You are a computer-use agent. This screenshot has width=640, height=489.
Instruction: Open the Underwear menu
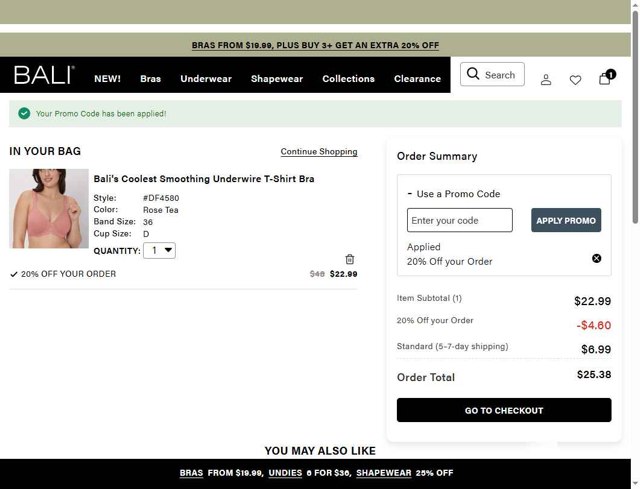206,79
